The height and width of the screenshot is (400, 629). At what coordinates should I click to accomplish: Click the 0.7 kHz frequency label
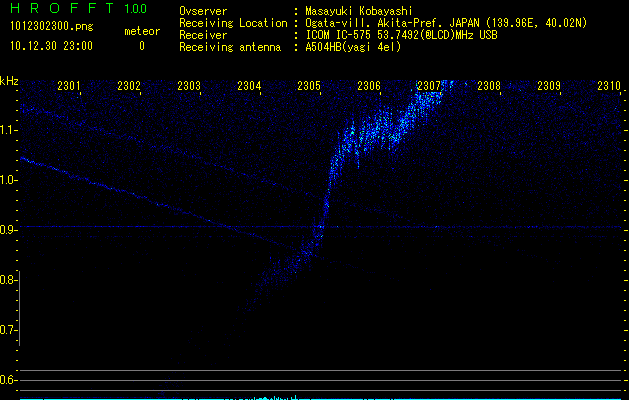[8, 330]
